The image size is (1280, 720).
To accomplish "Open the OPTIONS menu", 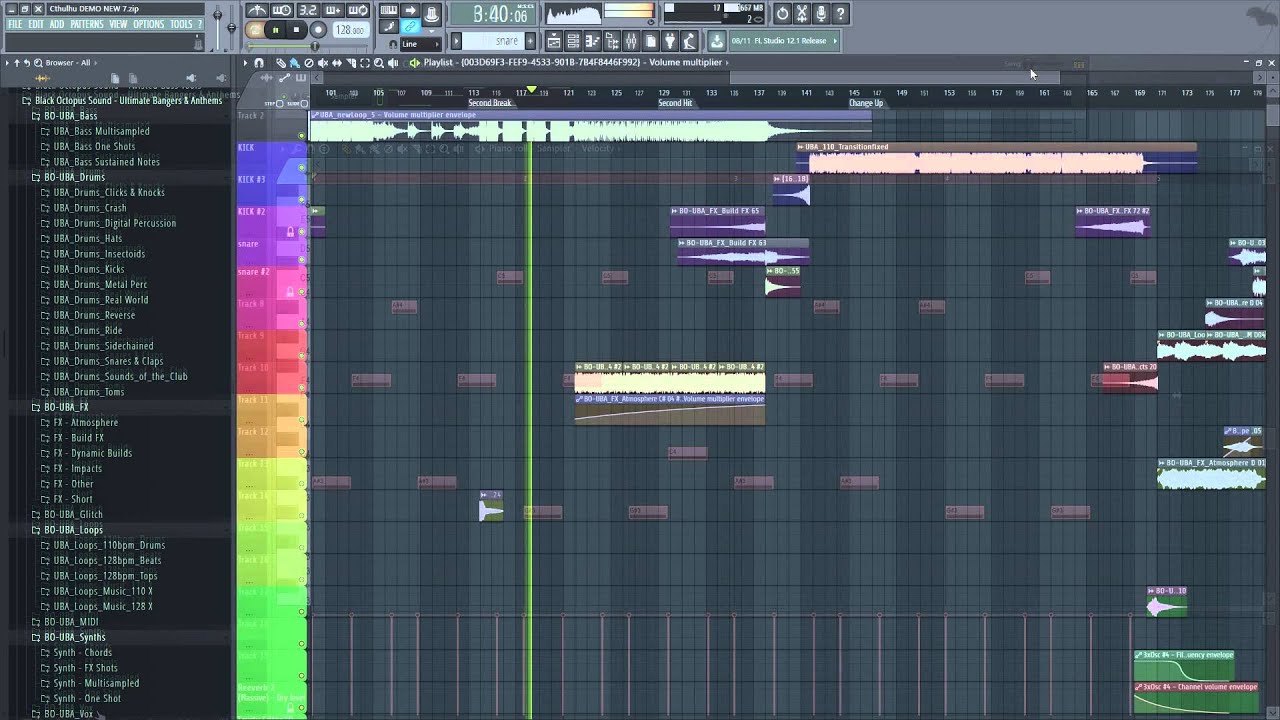I will click(148, 24).
